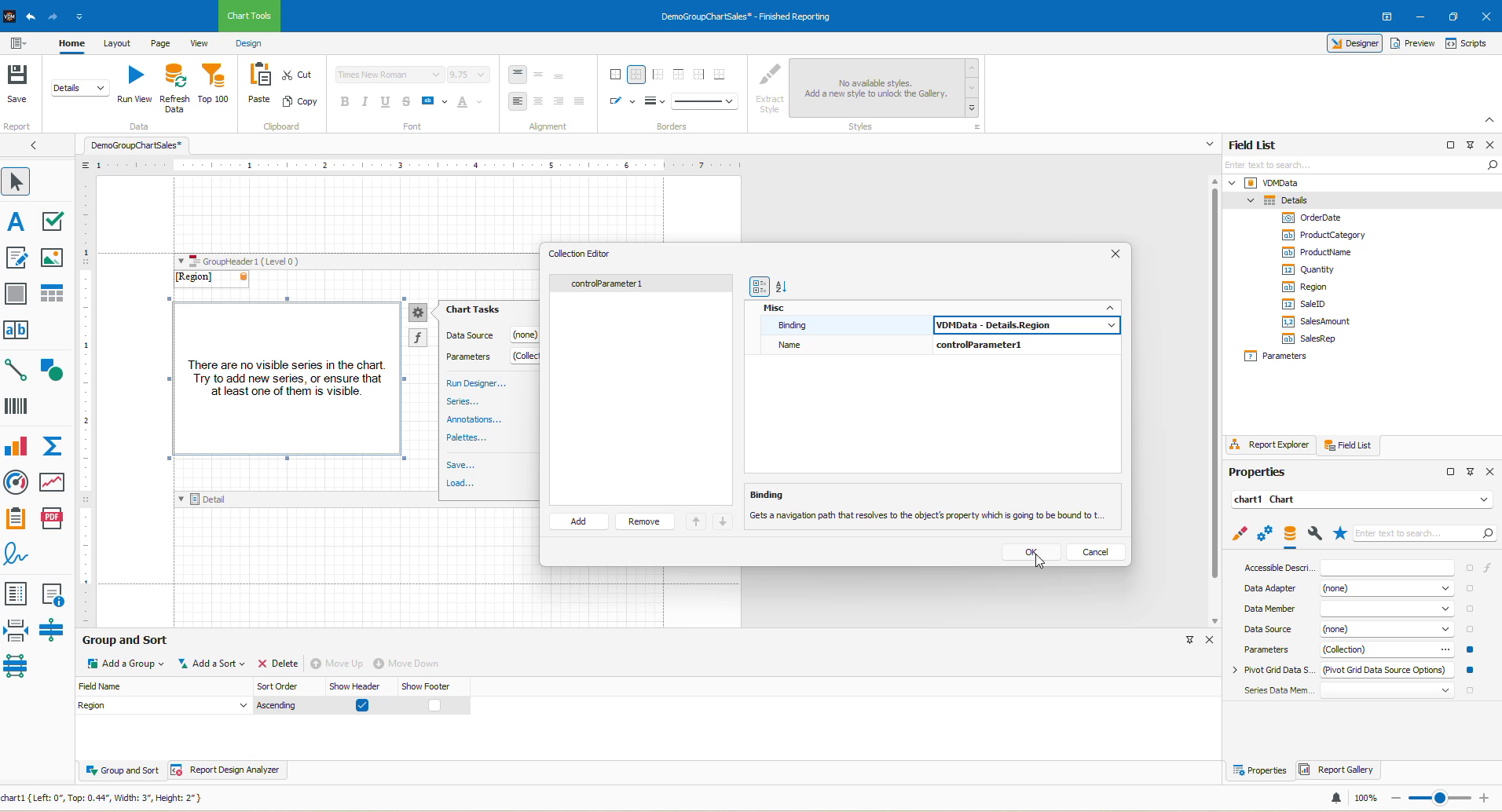This screenshot has width=1502, height=812.
Task: Toggle Show Footer checkbox for Region
Action: click(434, 705)
